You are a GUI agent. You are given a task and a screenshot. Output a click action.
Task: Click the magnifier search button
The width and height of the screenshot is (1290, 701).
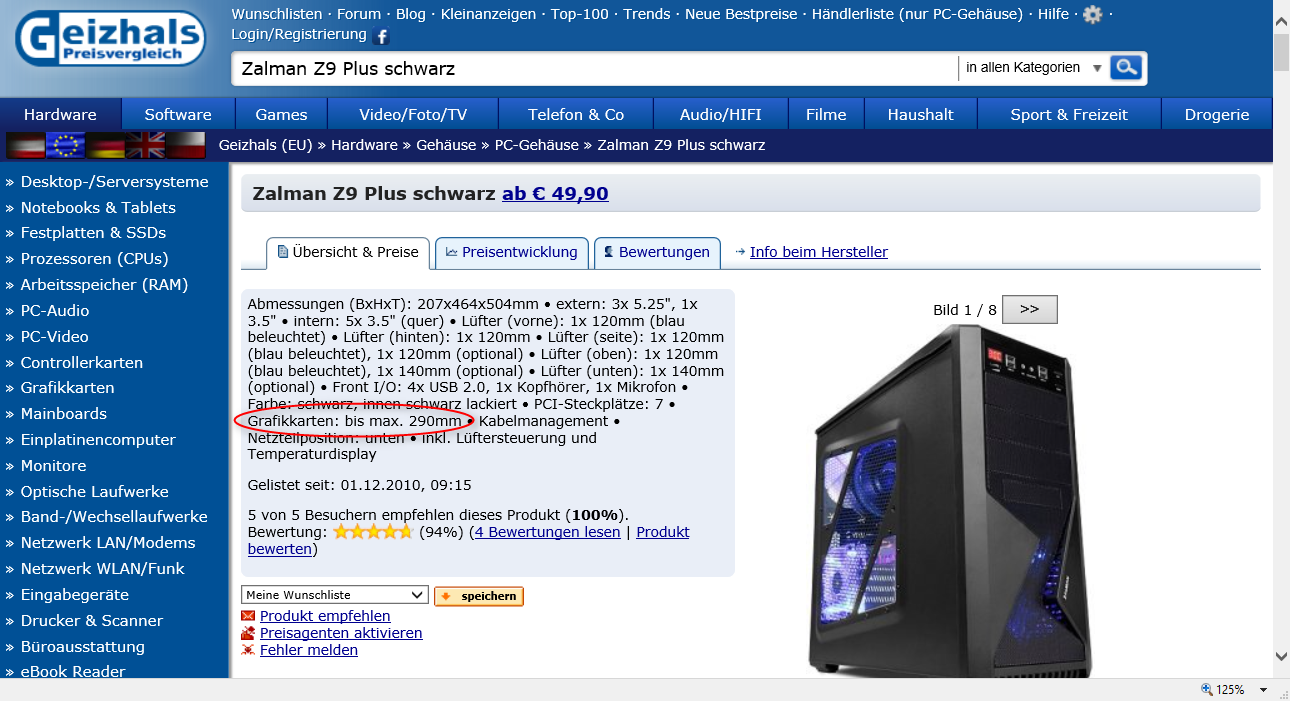pos(1126,68)
